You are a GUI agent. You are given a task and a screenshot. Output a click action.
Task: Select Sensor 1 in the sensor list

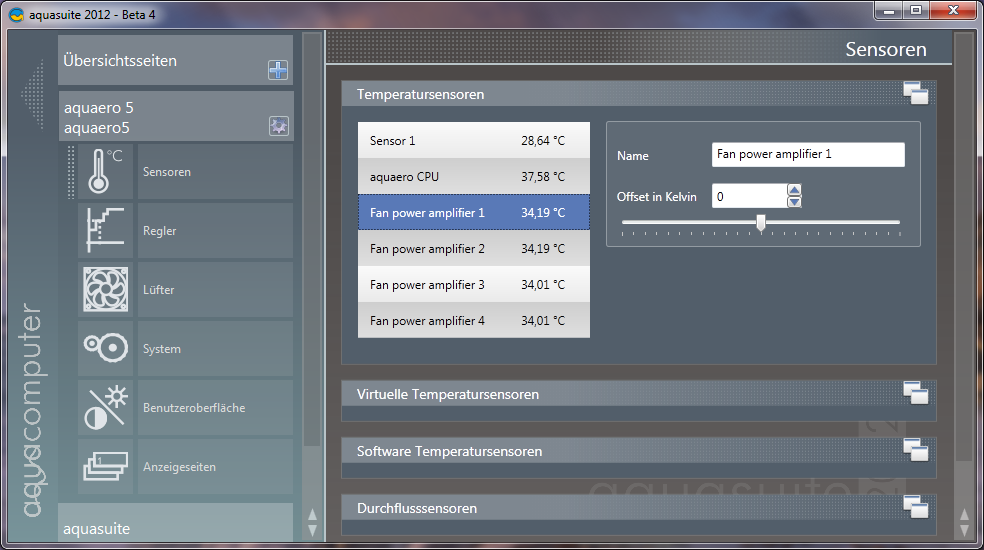click(x=473, y=141)
